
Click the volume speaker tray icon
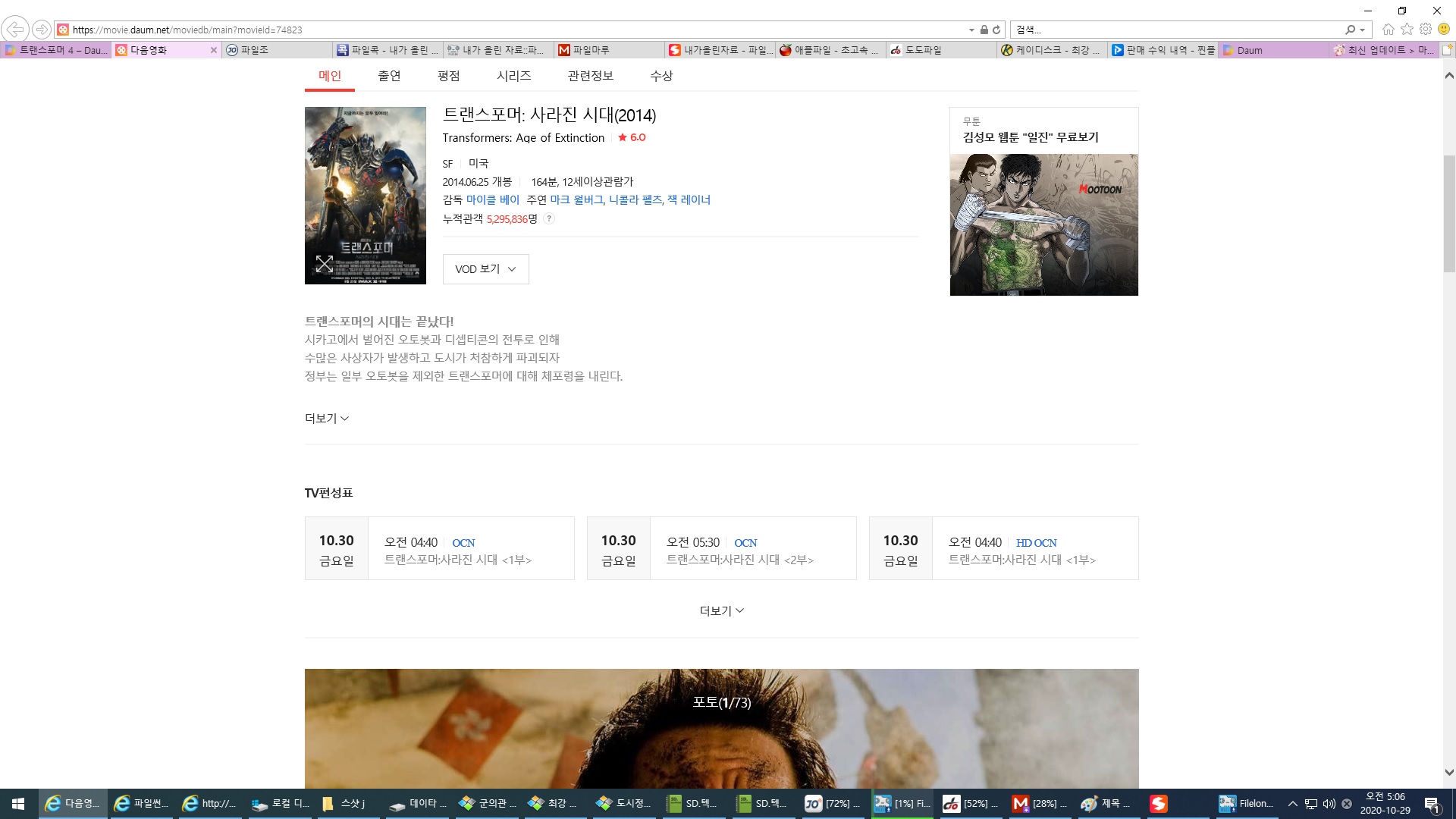click(x=1329, y=804)
